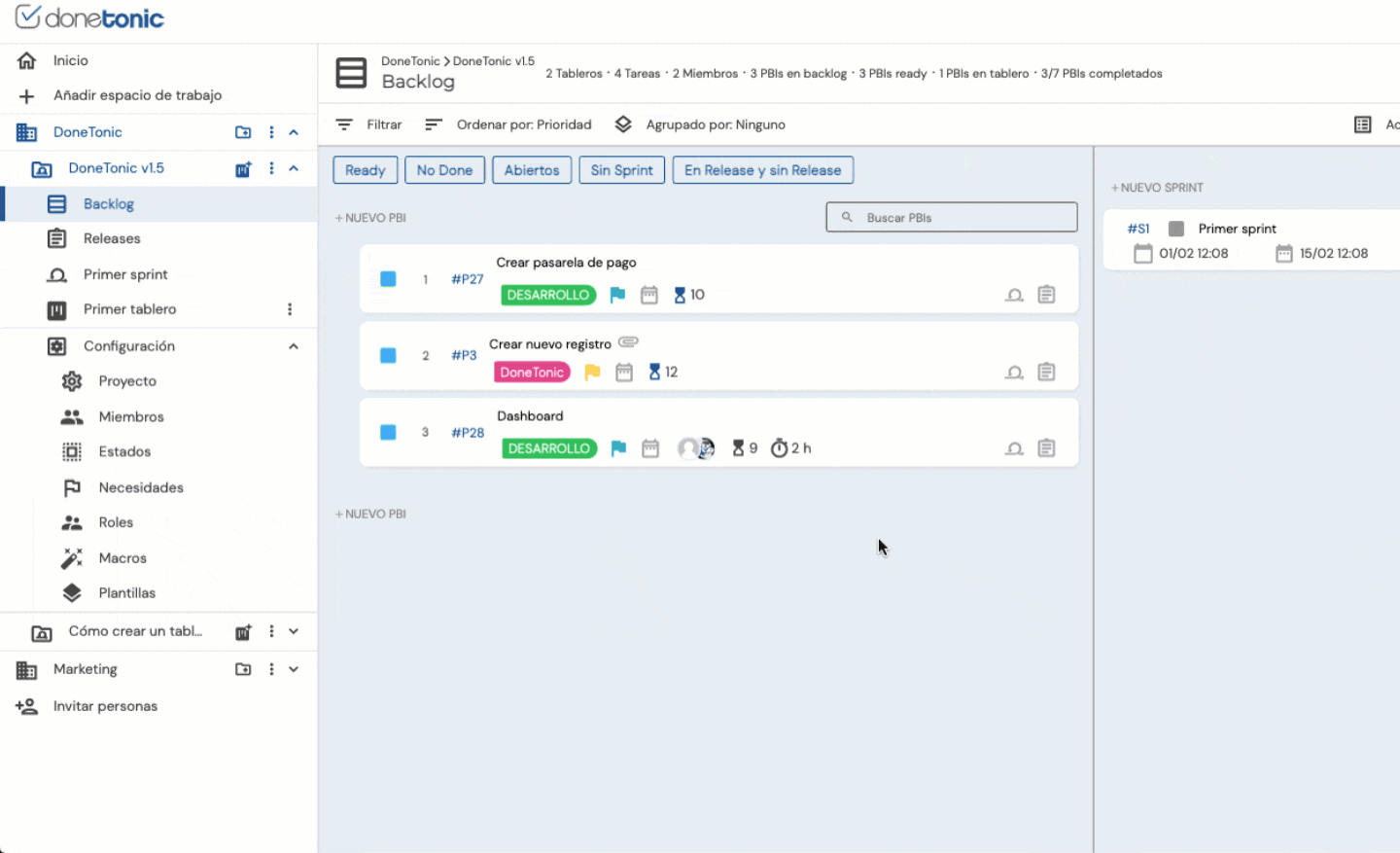Go to Miembros settings
The image size is (1400, 853).
coord(131,416)
